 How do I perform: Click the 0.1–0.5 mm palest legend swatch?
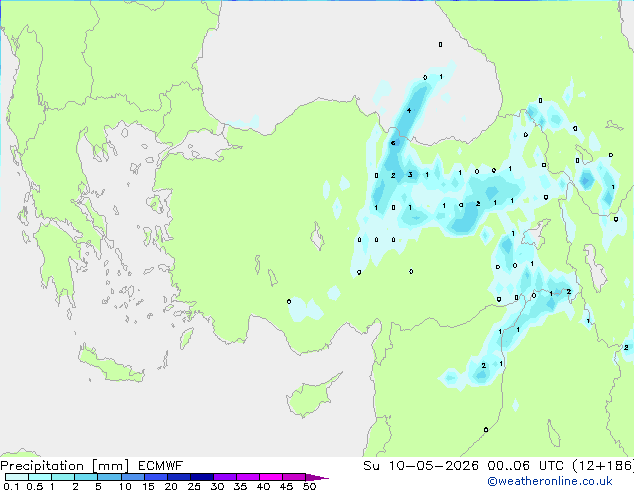point(17,477)
